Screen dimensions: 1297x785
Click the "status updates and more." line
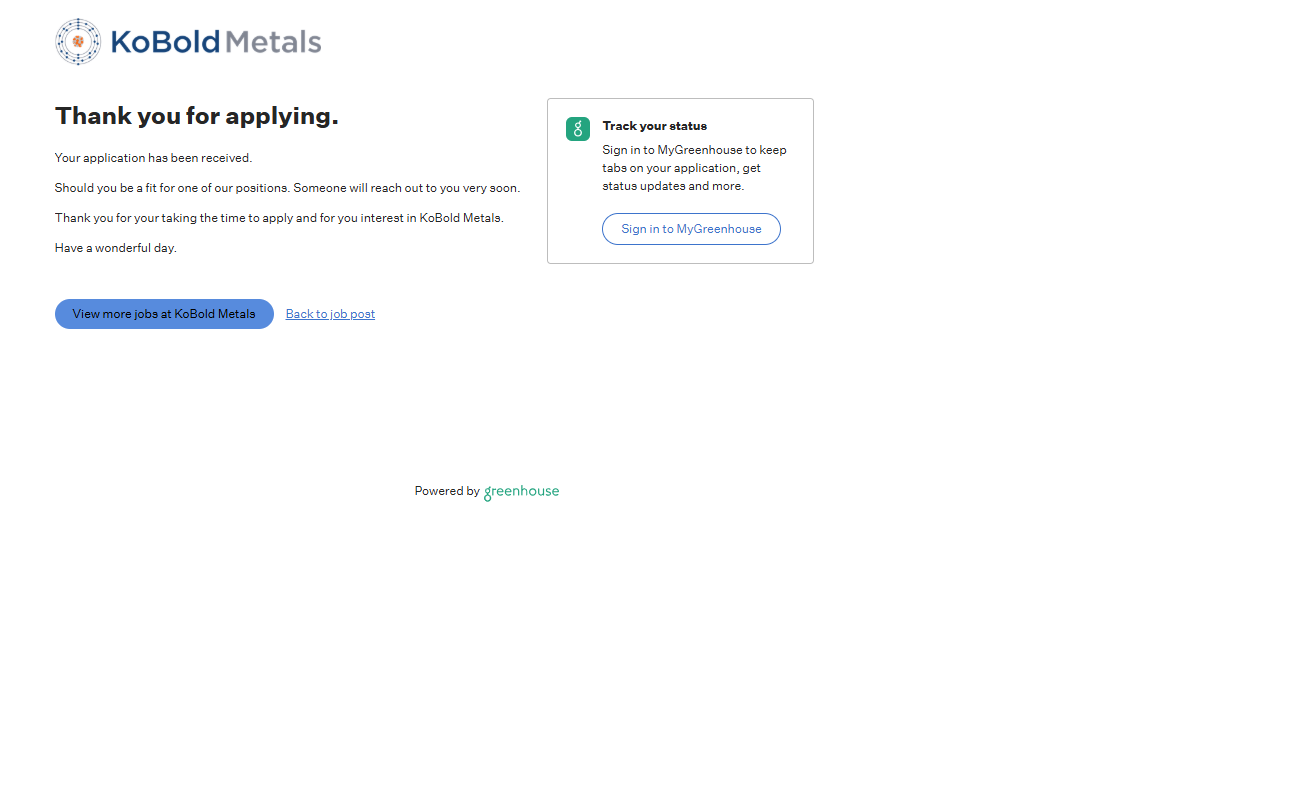tap(673, 186)
